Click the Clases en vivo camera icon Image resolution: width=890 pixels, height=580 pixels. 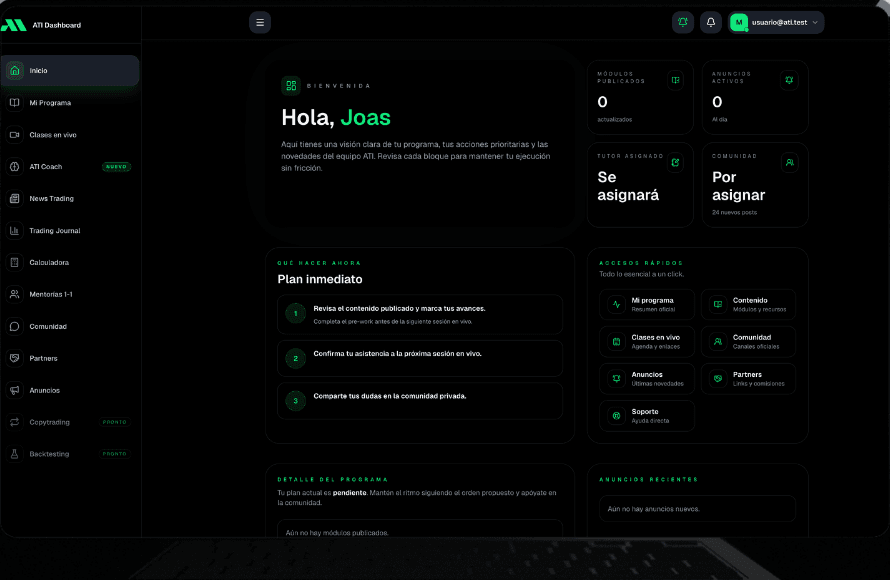pos(15,135)
